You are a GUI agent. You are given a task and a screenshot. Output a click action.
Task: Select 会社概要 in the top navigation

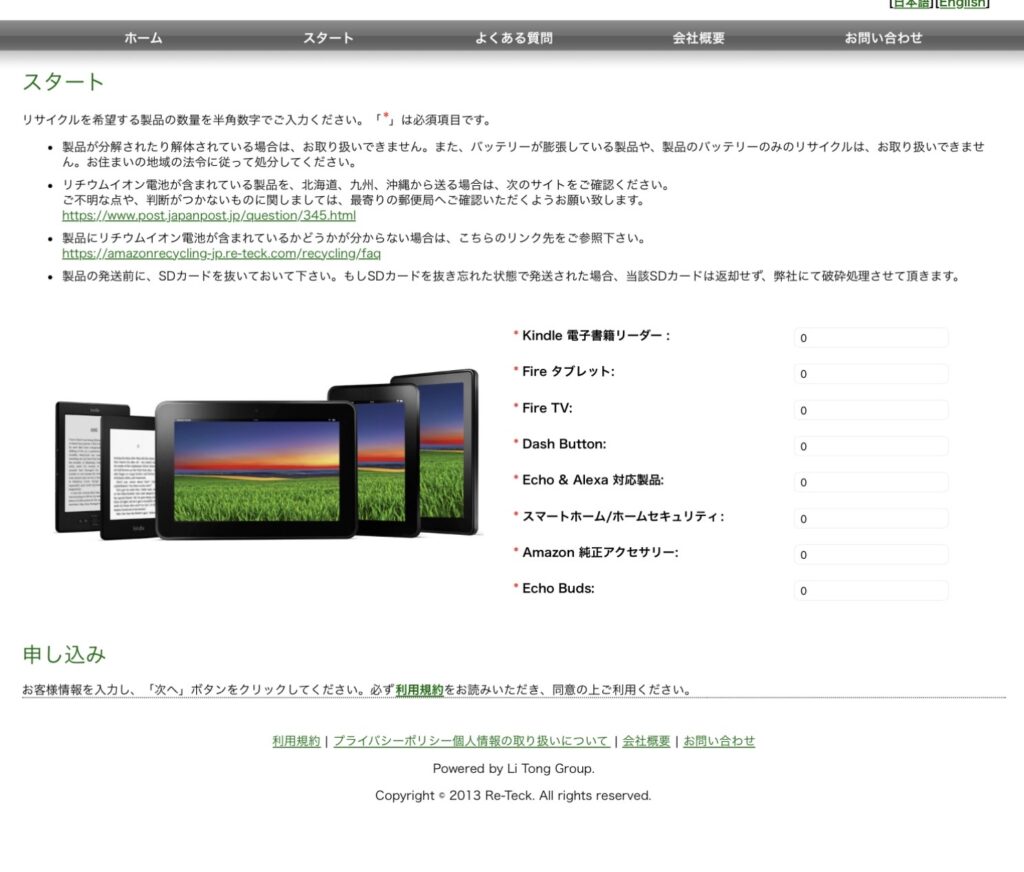pos(698,38)
